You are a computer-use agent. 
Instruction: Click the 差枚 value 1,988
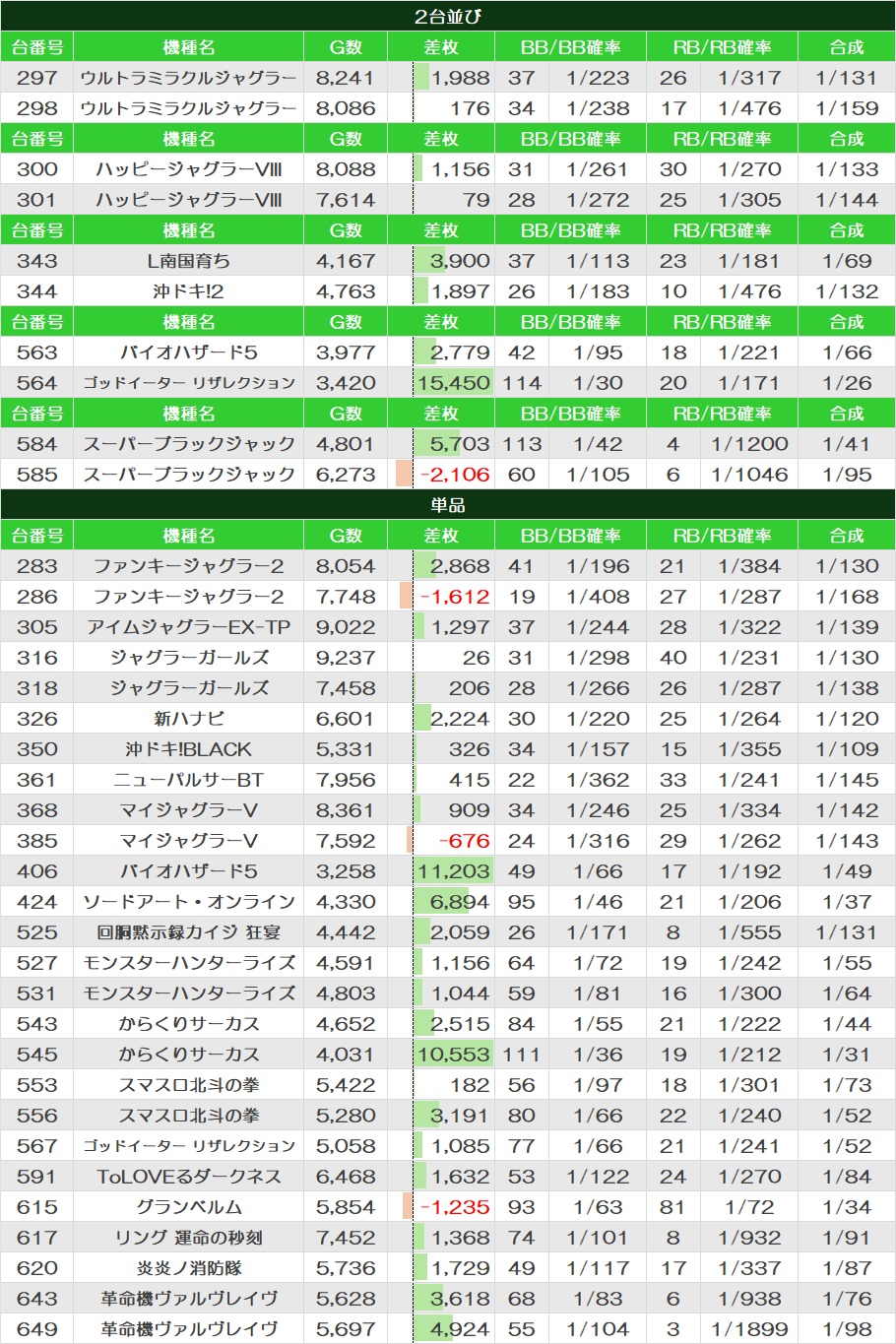[x=460, y=78]
